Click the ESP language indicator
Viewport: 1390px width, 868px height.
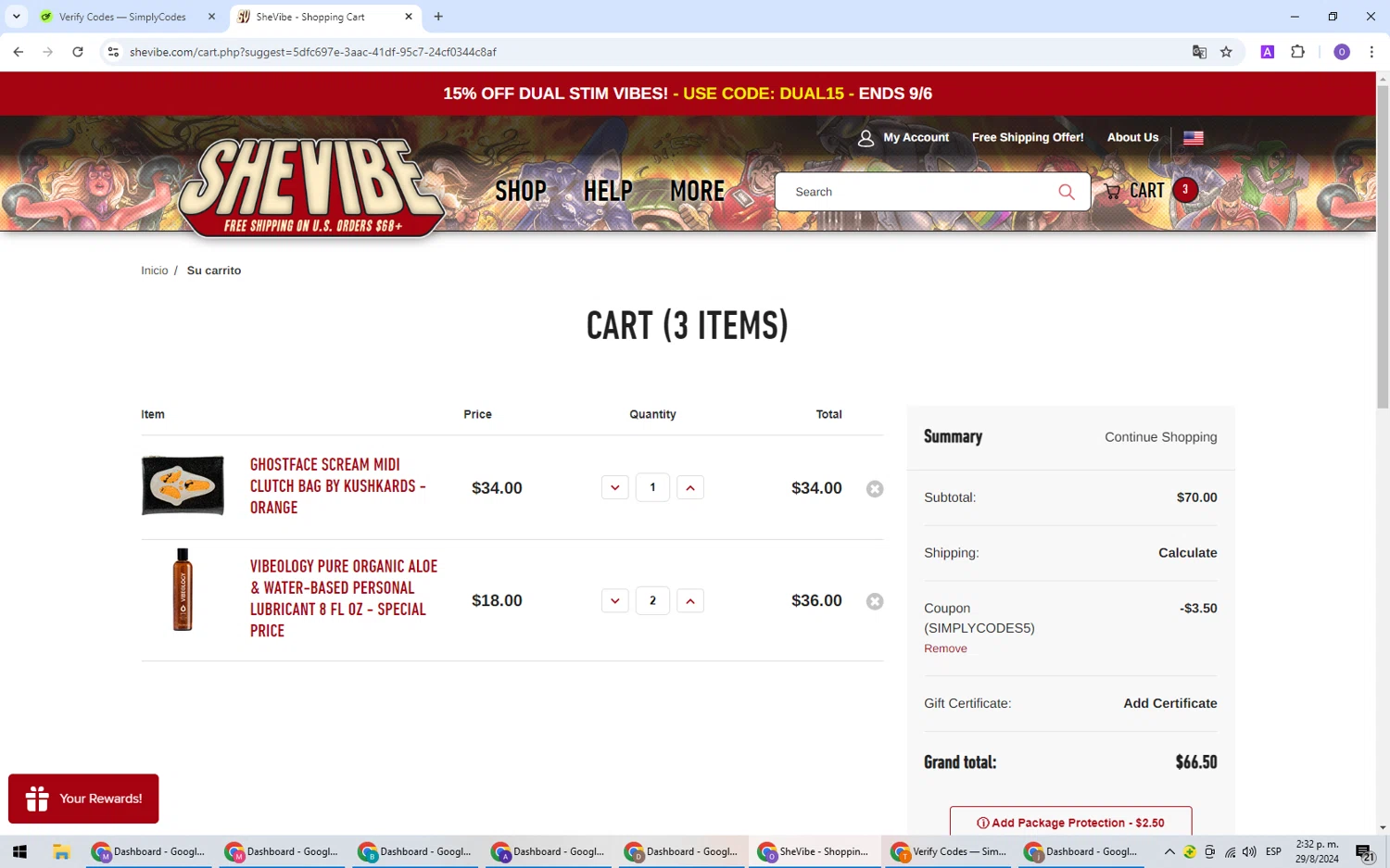[1273, 852]
